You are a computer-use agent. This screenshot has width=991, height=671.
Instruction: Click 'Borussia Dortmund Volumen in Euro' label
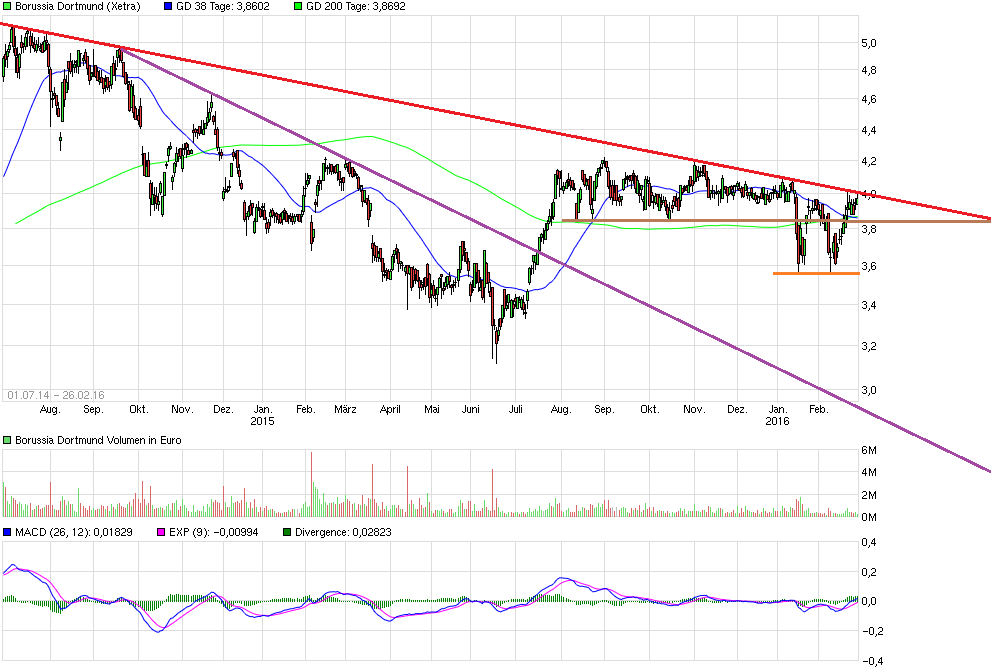click(98, 440)
